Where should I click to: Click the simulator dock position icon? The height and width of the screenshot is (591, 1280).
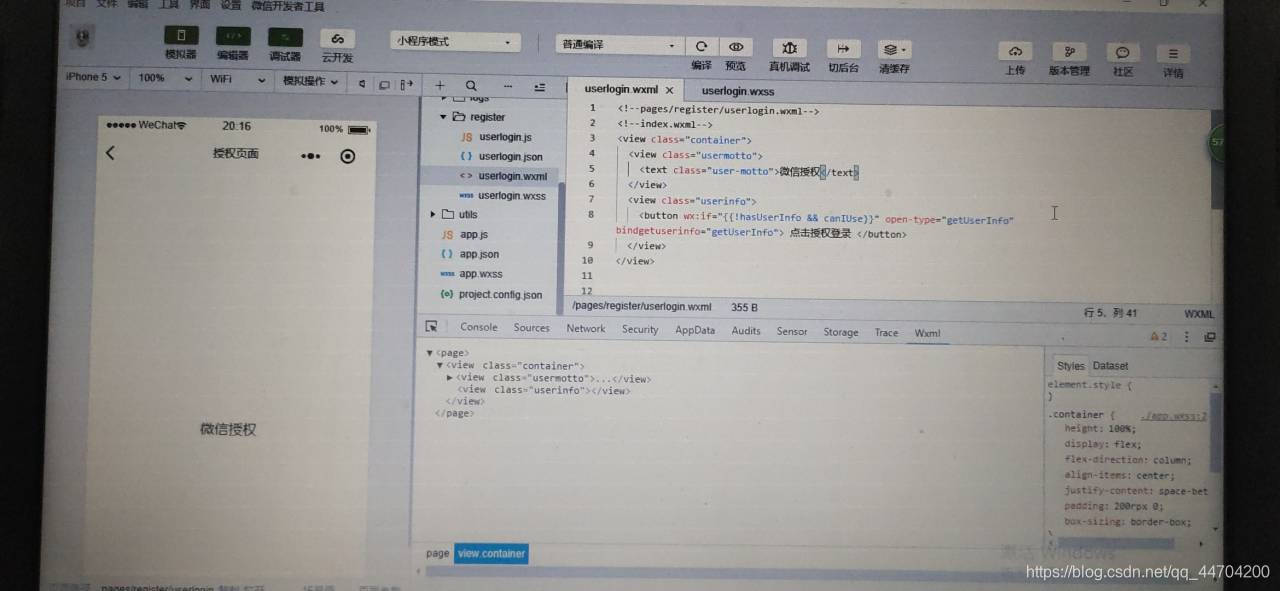[x=405, y=85]
